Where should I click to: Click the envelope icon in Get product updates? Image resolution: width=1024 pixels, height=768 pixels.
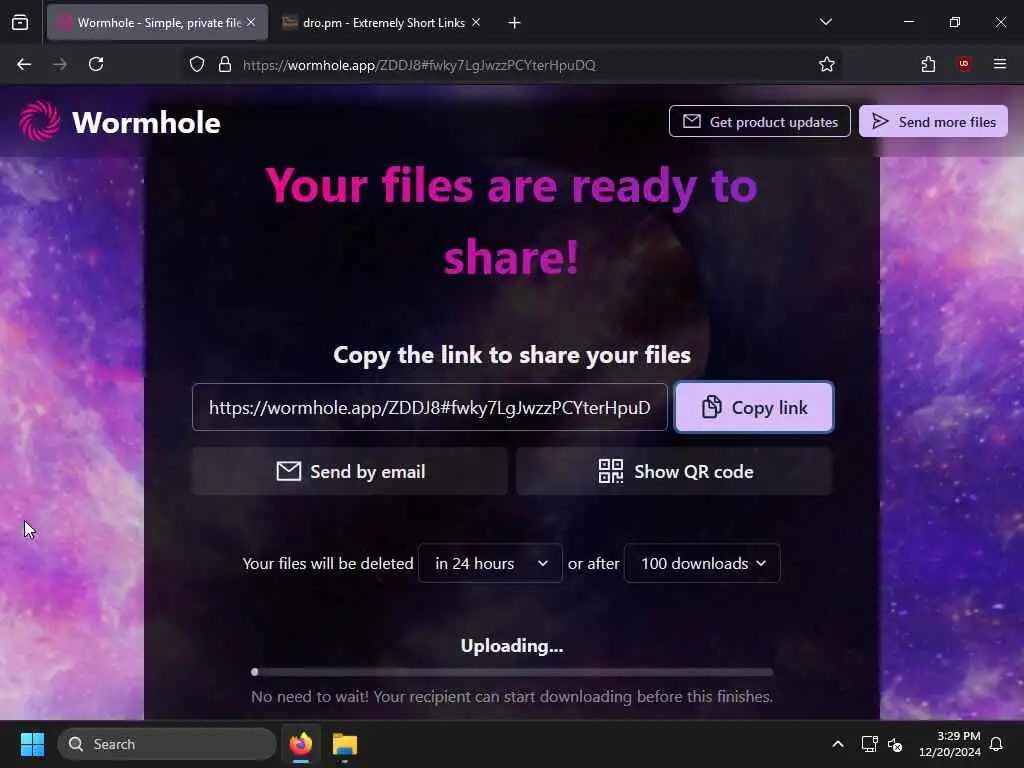click(x=692, y=121)
